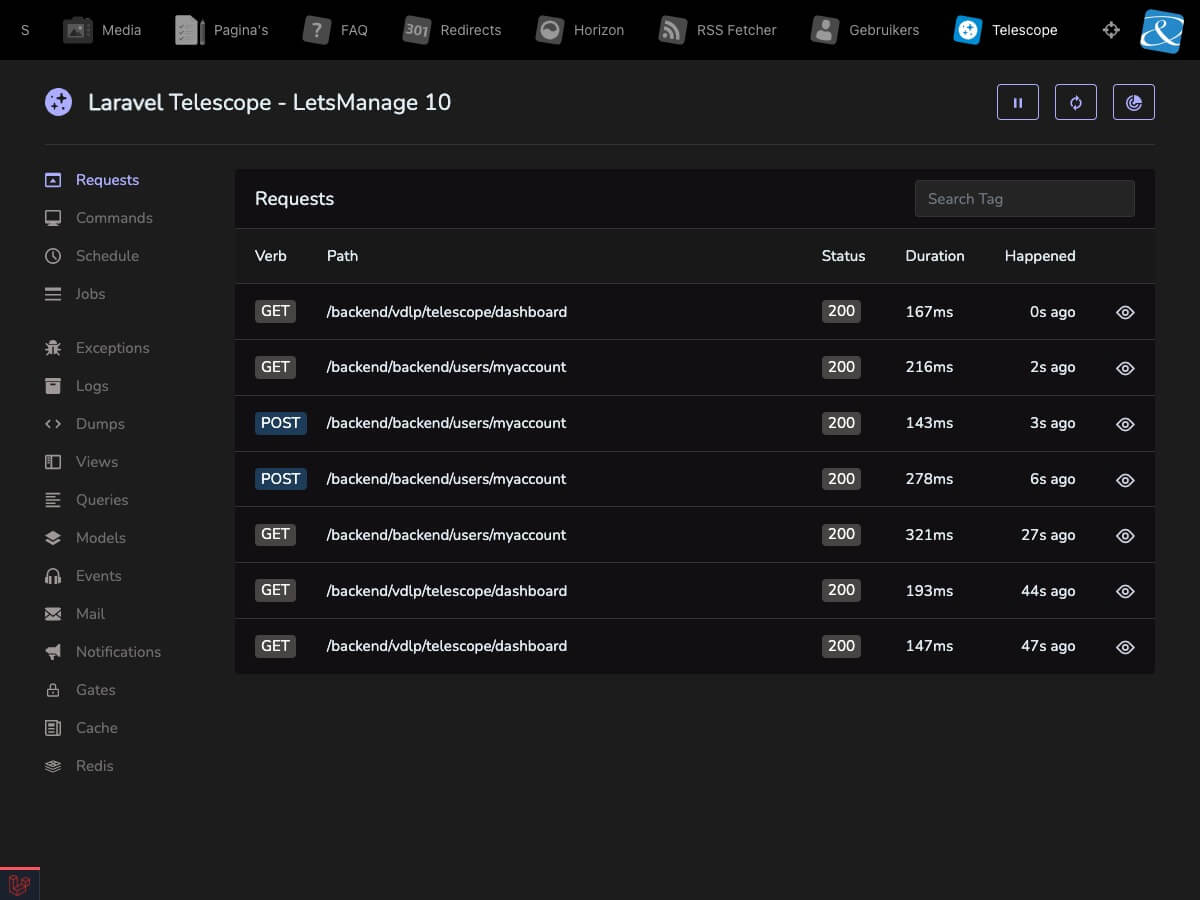The height and width of the screenshot is (900, 1200).
Task: Click the Cache newspaper icon in sidebar
Action: (x=53, y=728)
